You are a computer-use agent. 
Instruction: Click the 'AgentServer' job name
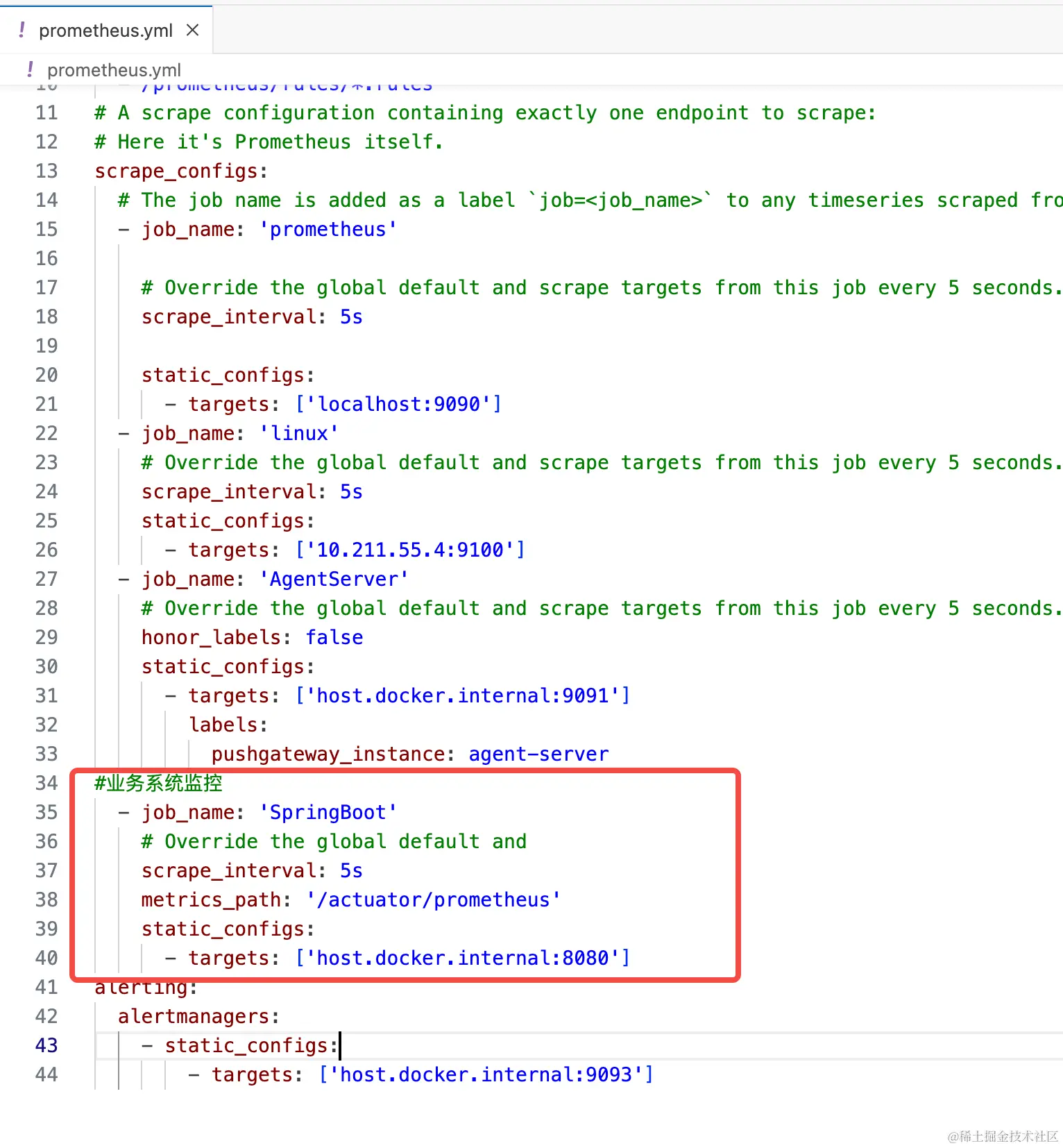point(334,579)
